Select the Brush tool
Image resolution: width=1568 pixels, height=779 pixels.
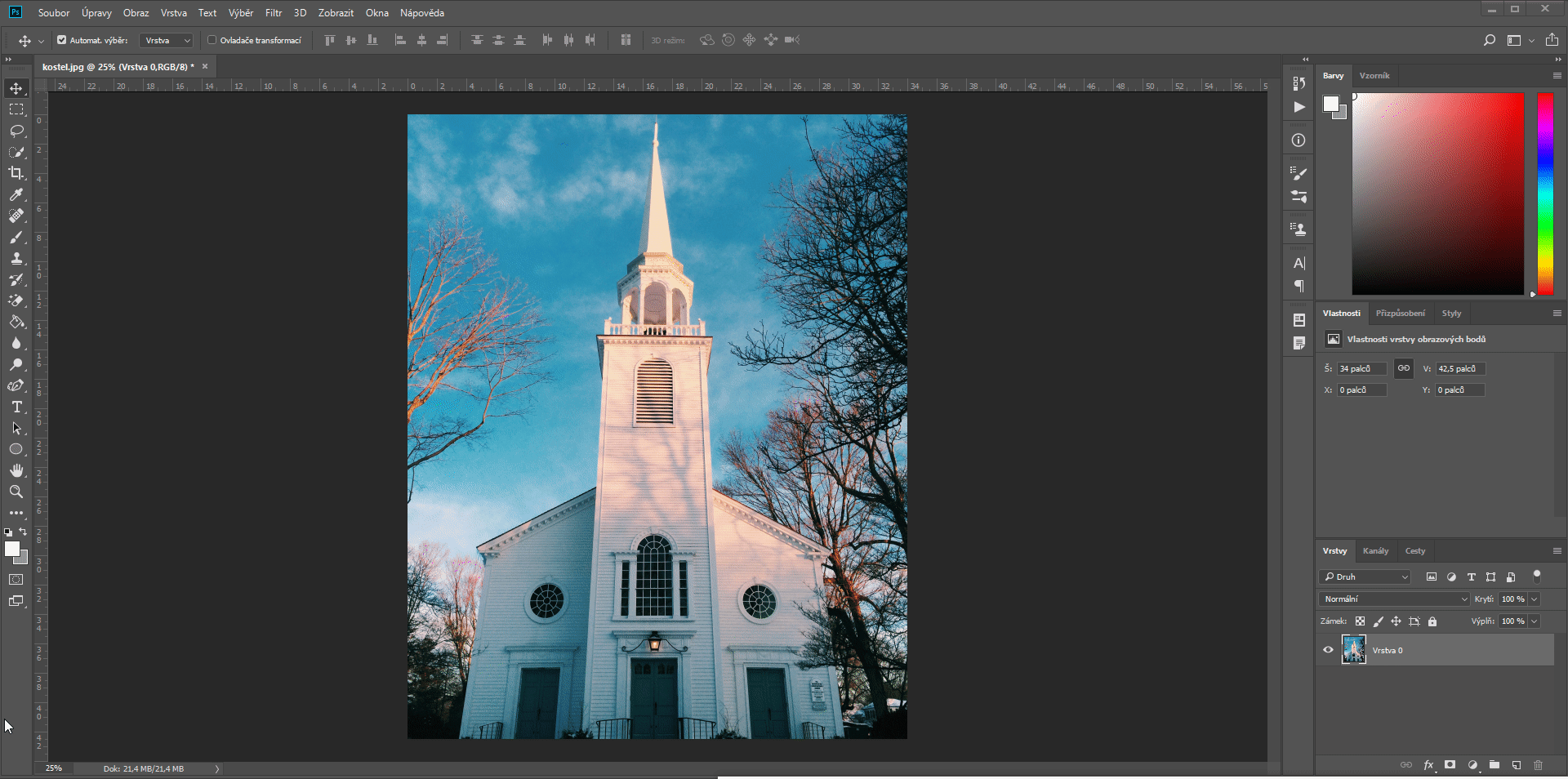[16, 238]
